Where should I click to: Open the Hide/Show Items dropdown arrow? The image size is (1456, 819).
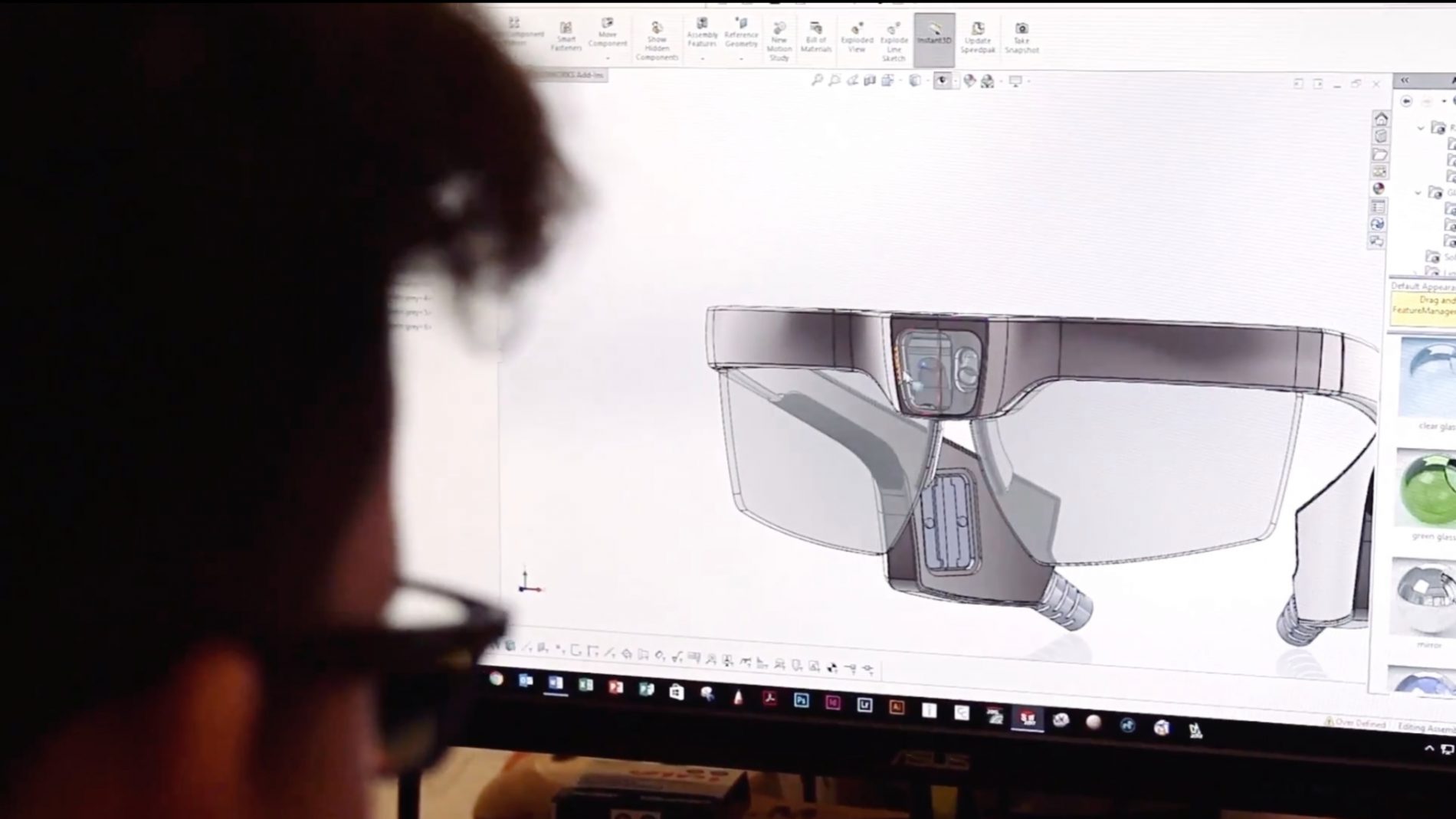[x=955, y=80]
